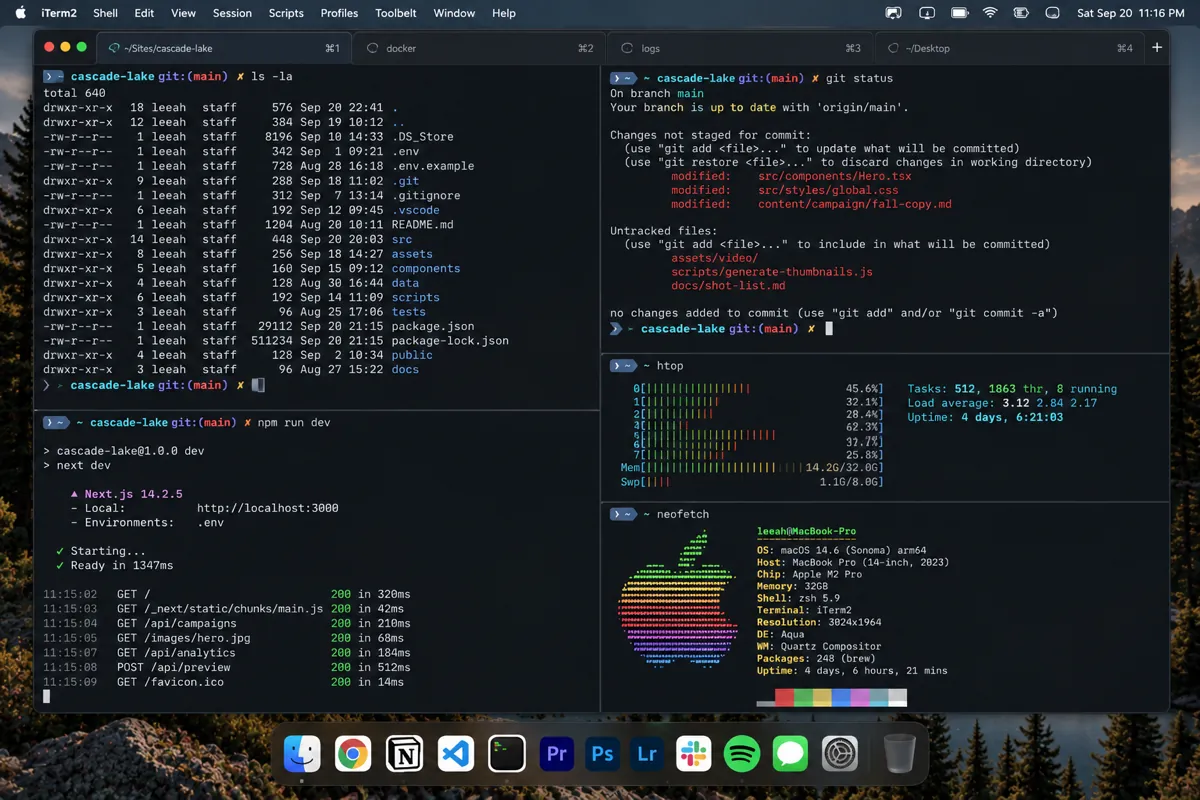
Task: Open the Session menu
Action: click(232, 13)
